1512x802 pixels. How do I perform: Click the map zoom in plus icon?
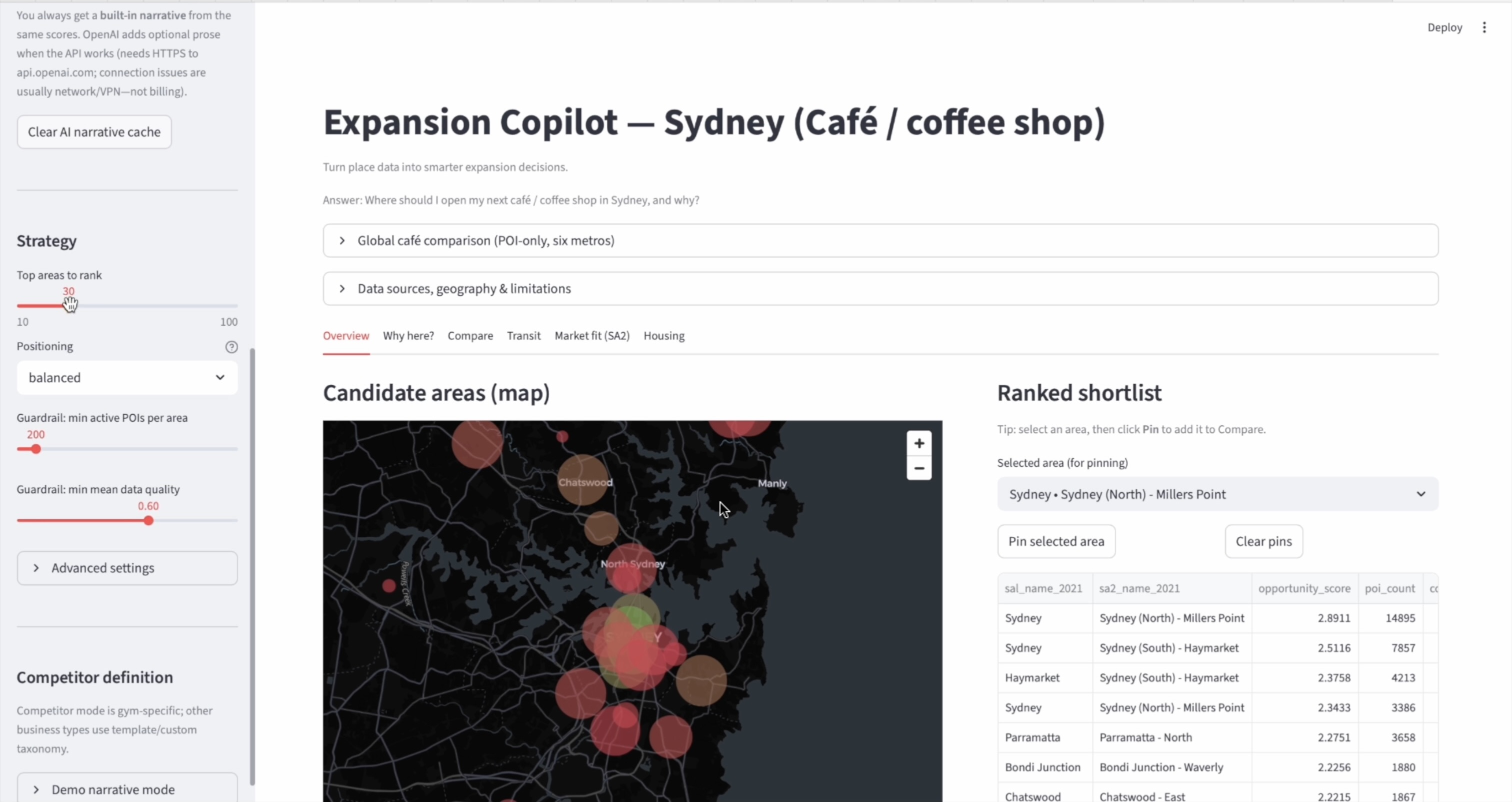(x=918, y=443)
